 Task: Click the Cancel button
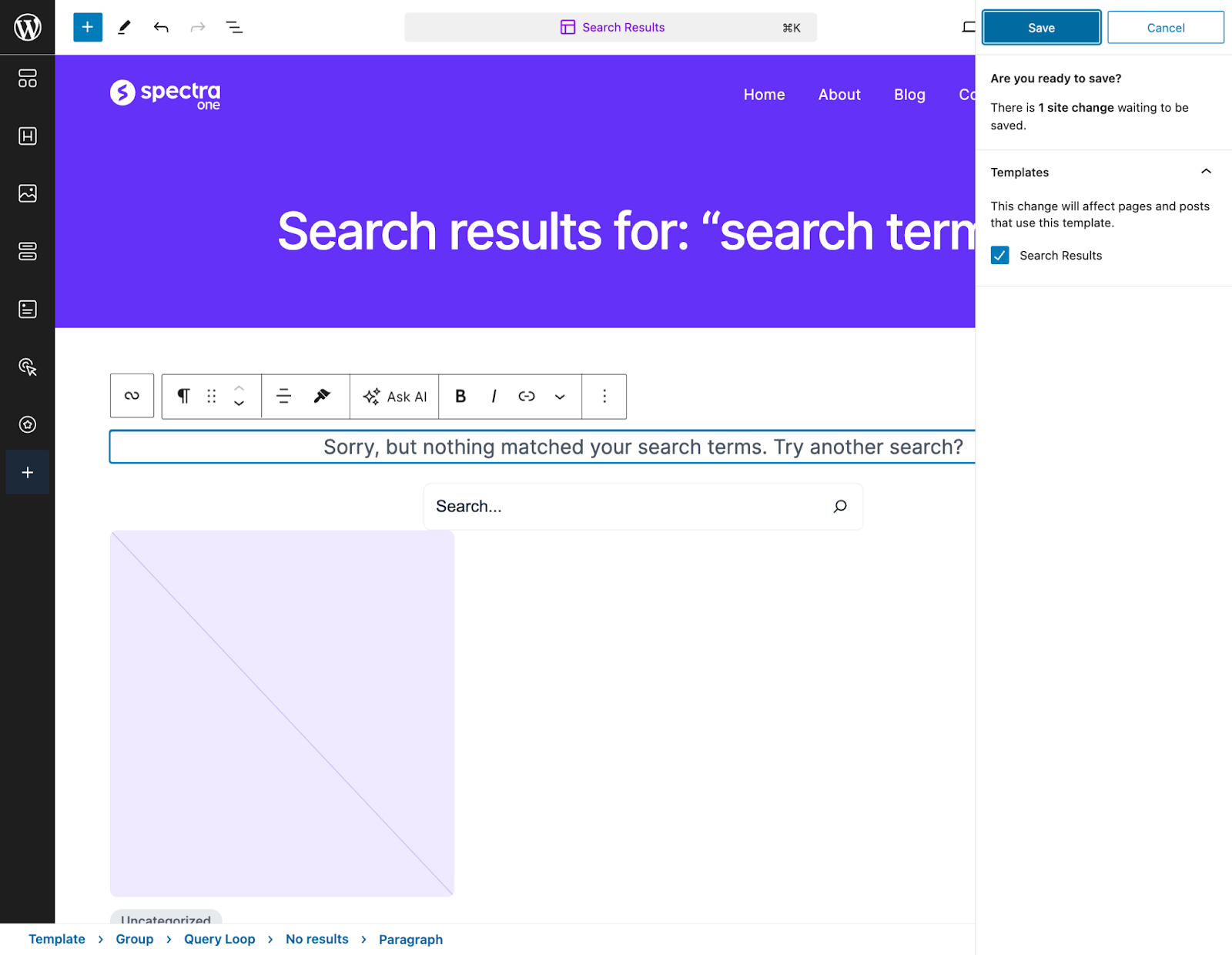click(x=1165, y=28)
